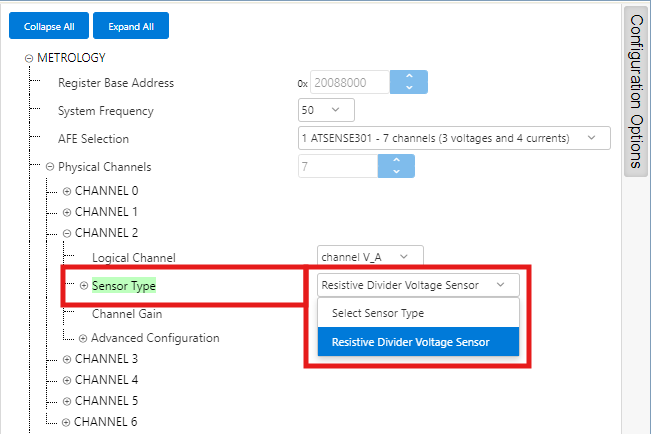651x434 pixels.
Task: Open the System Frequency dropdown
Action: click(x=327, y=110)
